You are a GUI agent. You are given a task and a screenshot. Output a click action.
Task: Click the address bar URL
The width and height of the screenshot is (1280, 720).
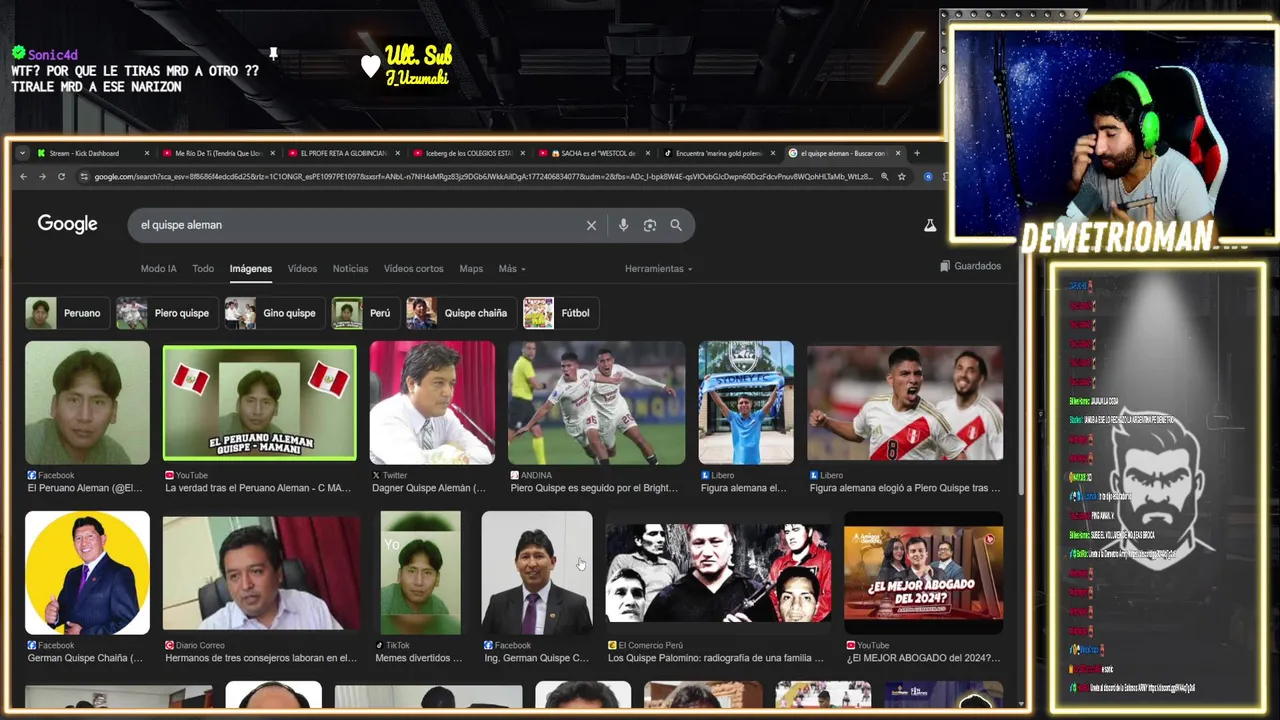tap(484, 177)
